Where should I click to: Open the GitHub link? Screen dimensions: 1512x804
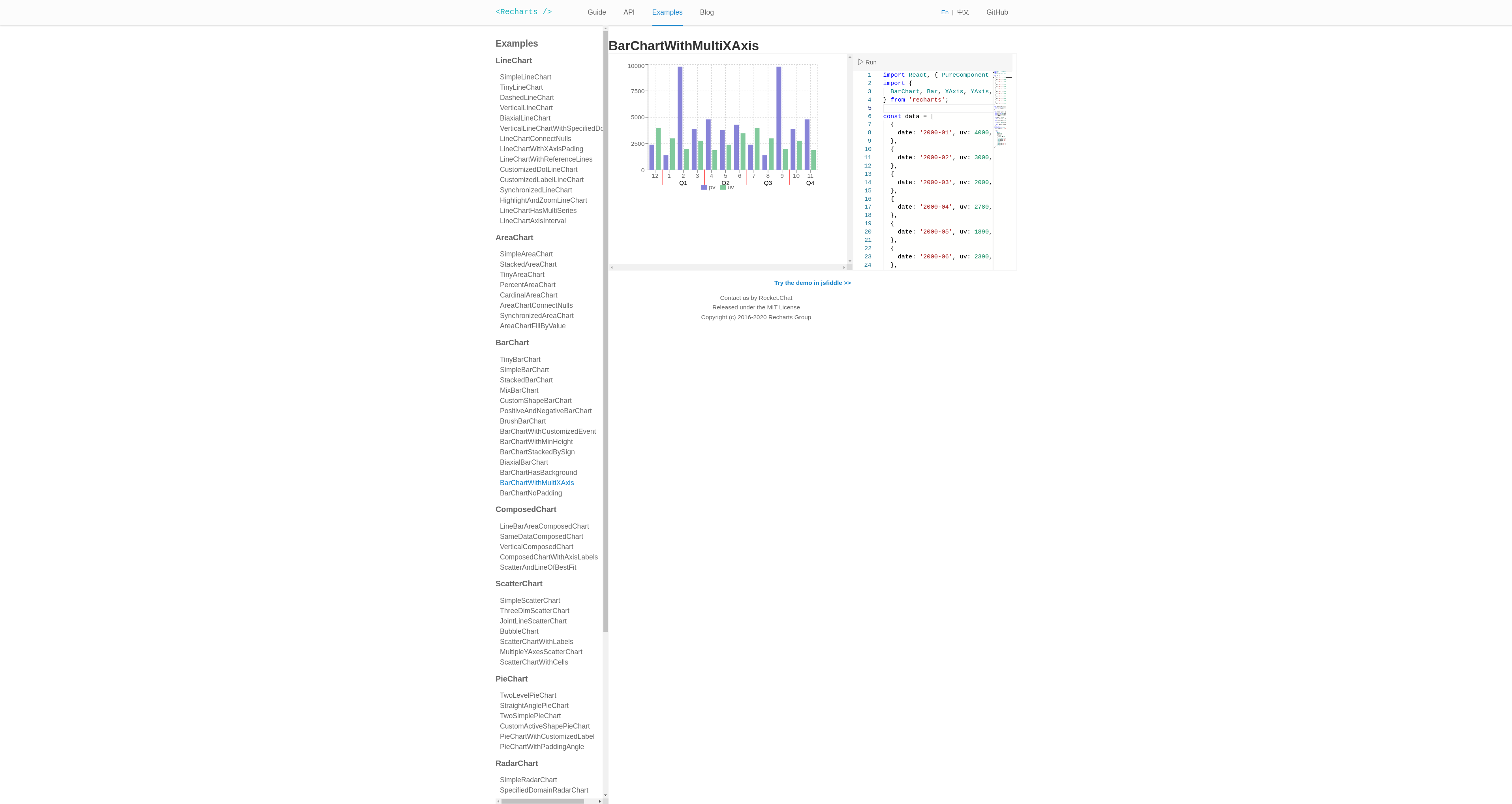click(997, 12)
